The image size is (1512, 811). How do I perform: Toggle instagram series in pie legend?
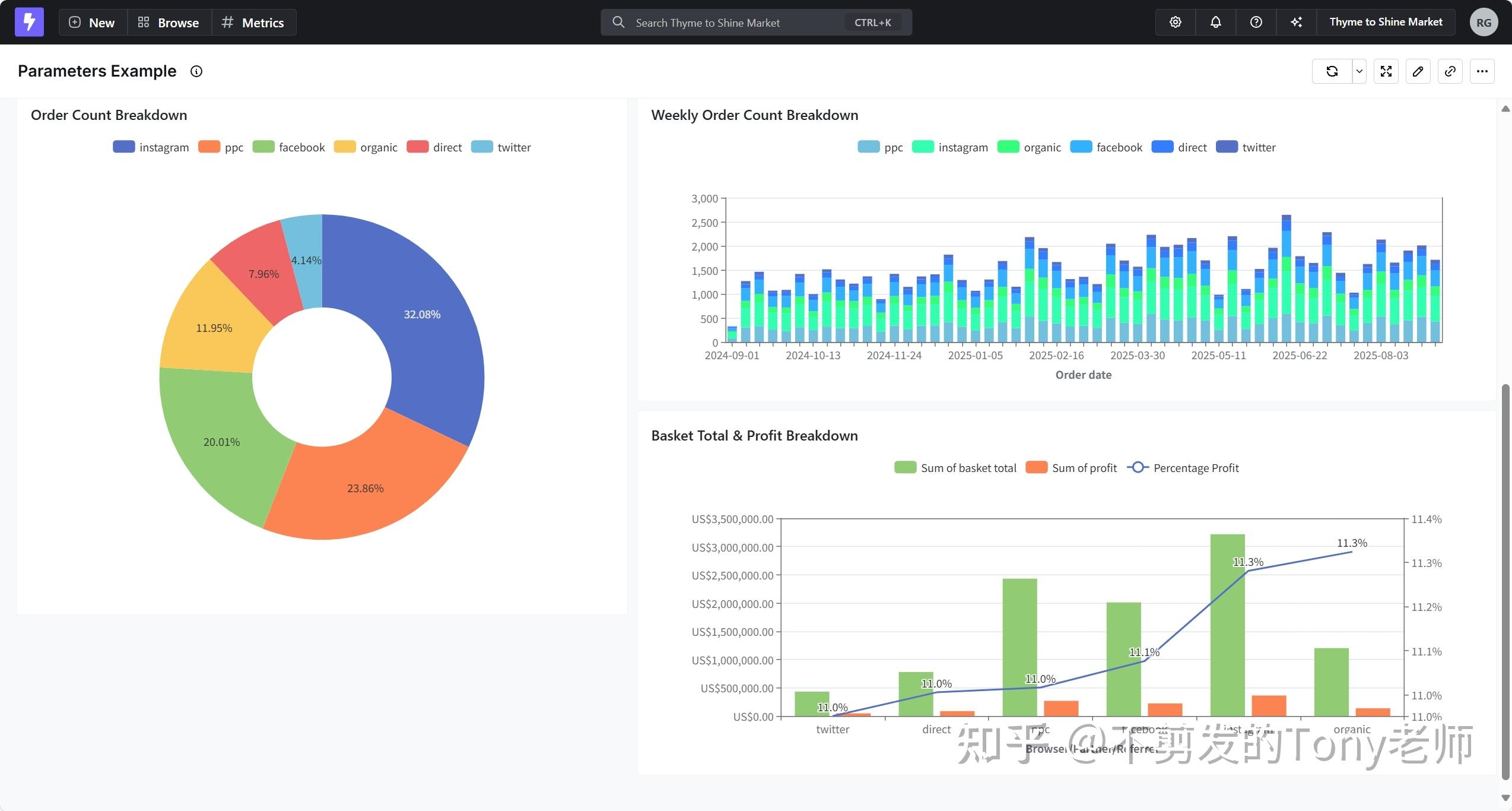[x=151, y=147]
